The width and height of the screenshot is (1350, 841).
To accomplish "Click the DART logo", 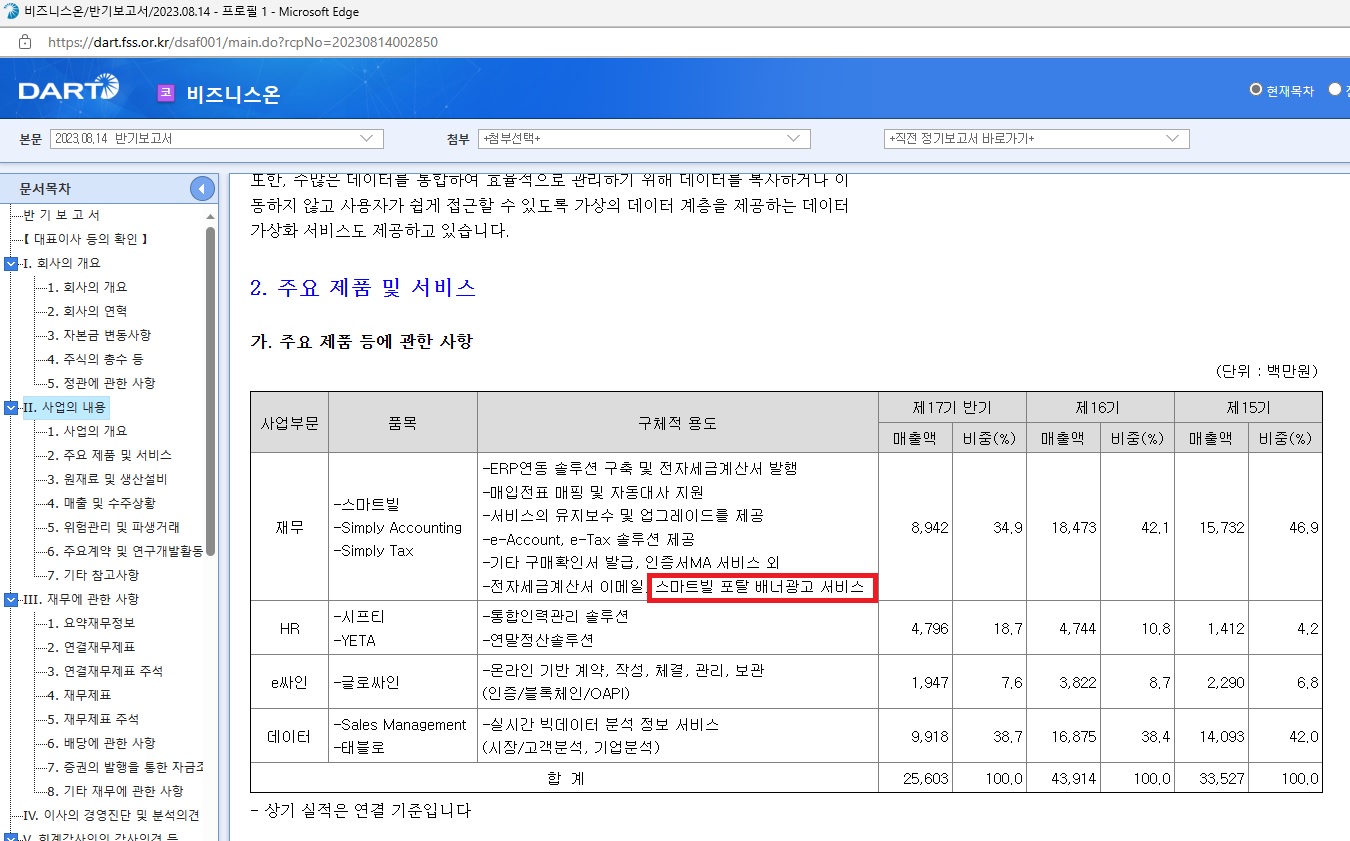I will pos(68,89).
